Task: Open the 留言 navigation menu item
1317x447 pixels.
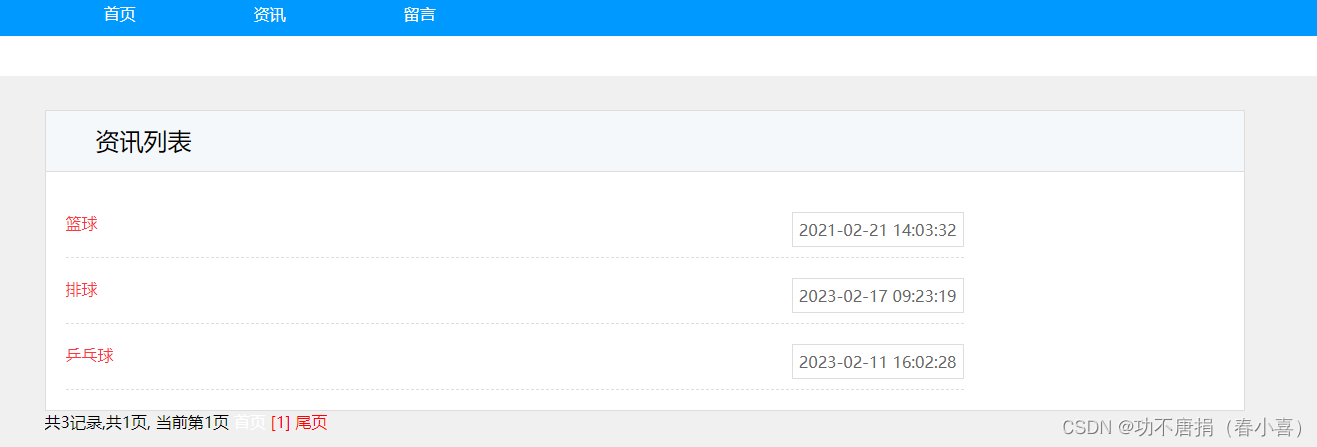Action: click(x=420, y=15)
